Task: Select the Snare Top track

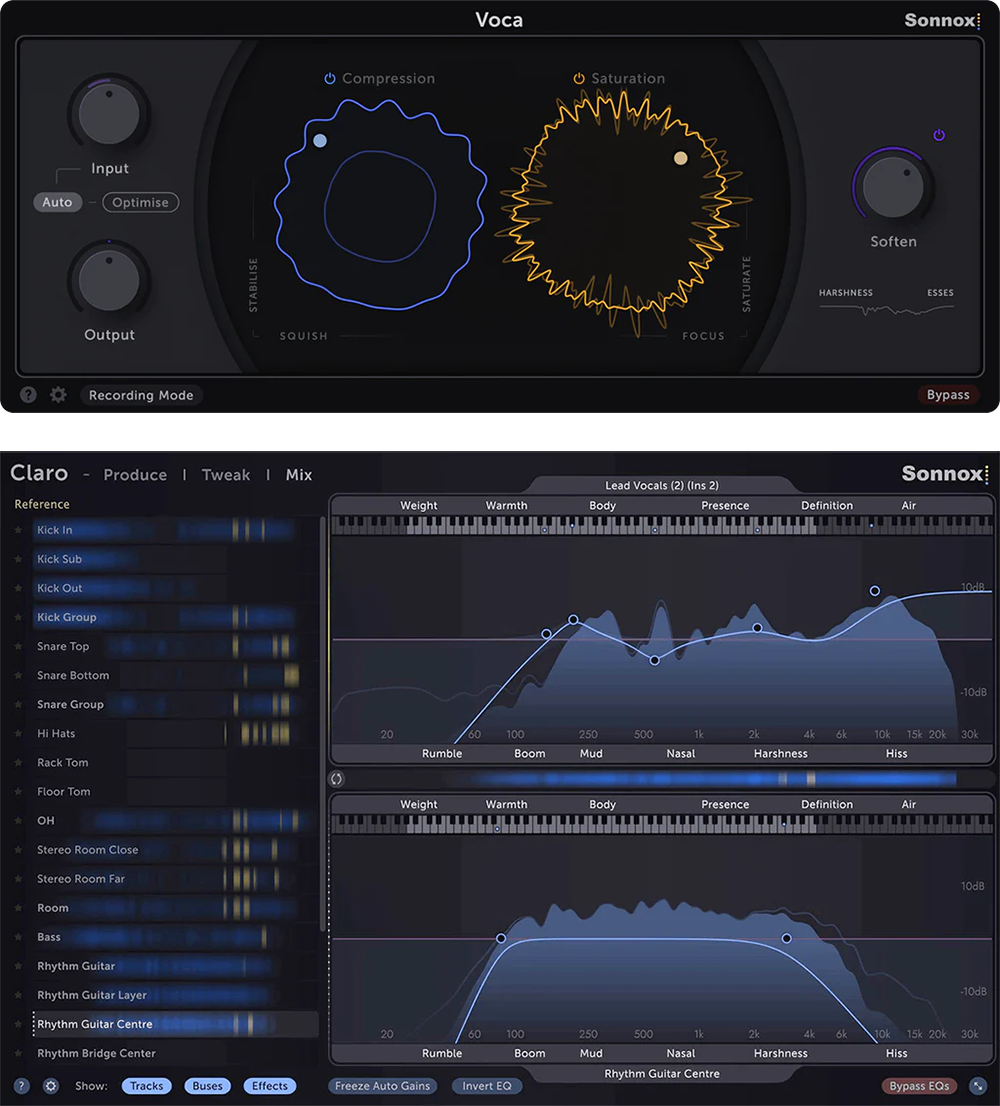Action: click(x=63, y=647)
